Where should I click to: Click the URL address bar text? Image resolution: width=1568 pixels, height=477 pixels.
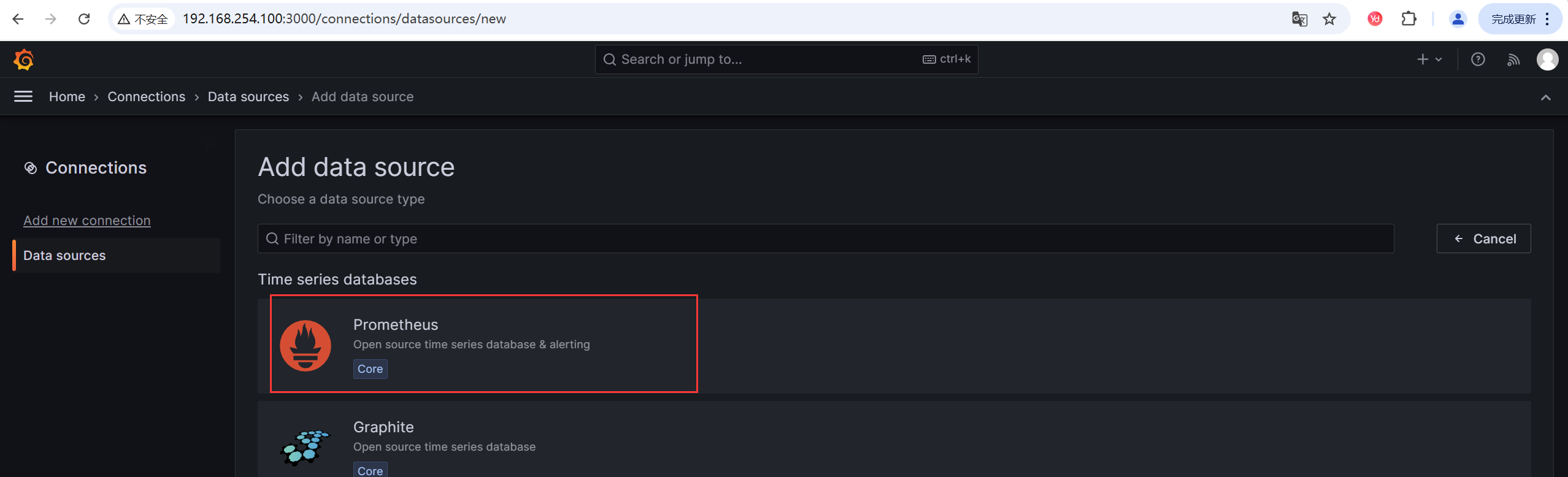point(344,19)
